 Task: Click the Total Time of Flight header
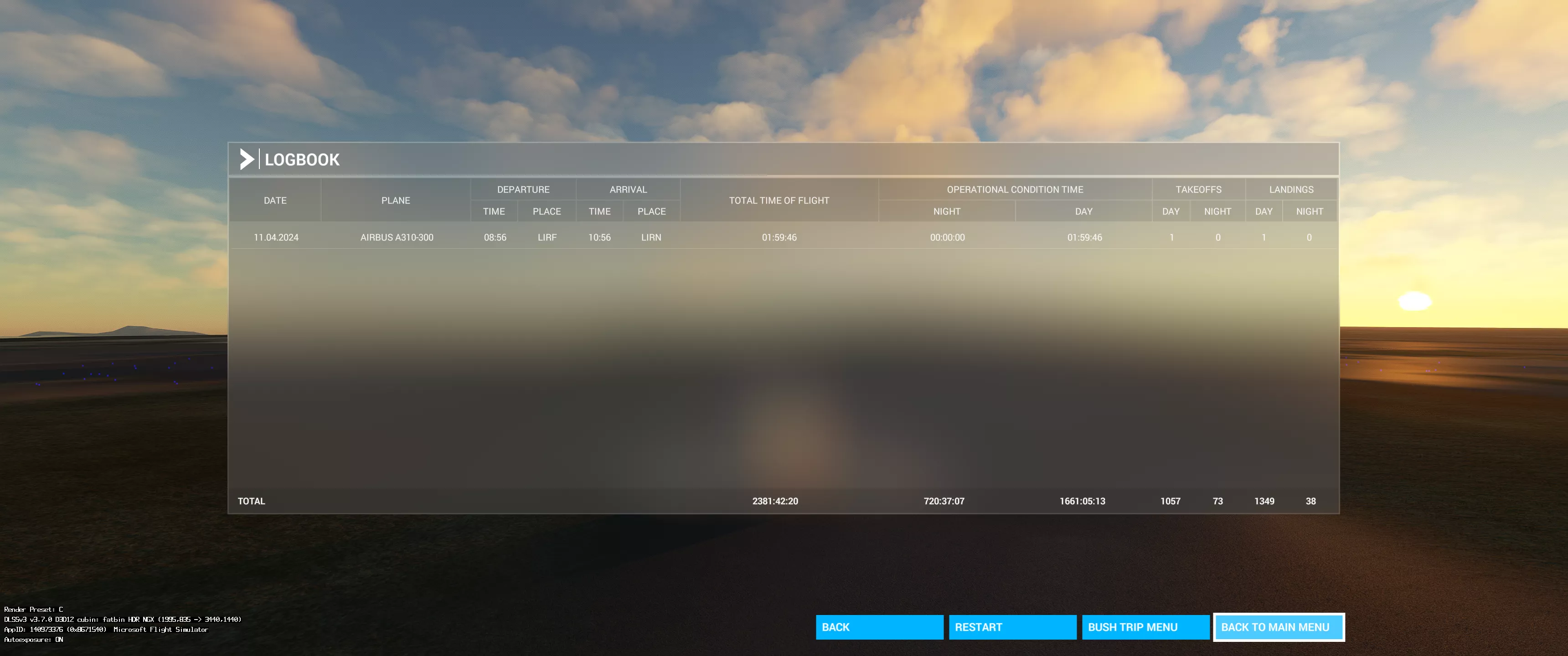(x=779, y=200)
